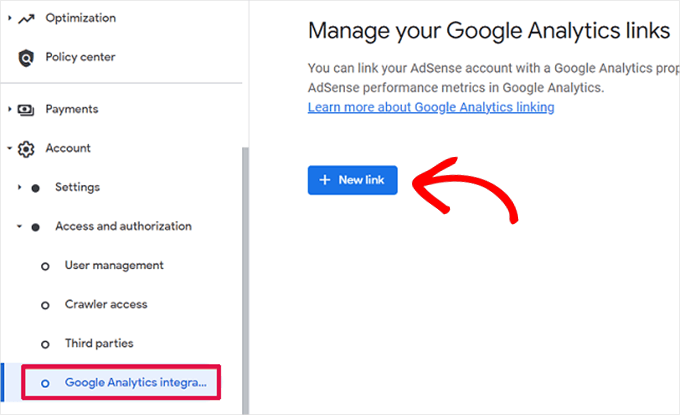Click the Payments money icon
680x415 pixels.
(x=26, y=110)
